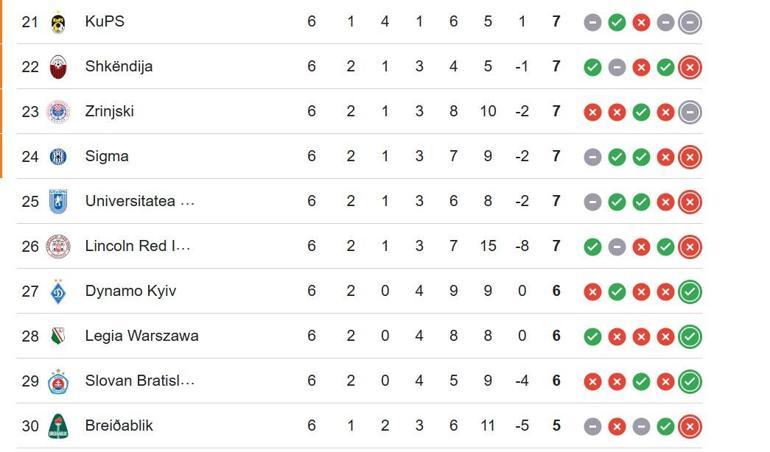Click the Shkëndija club crest icon

(x=58, y=66)
